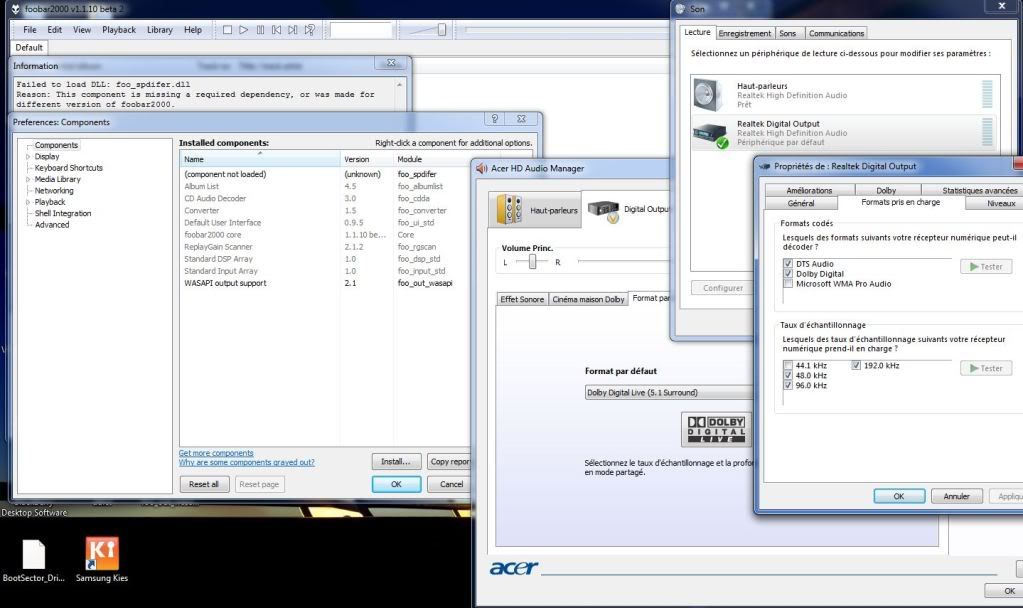The height and width of the screenshot is (608, 1023).
Task: Open the Format par défaut dropdown
Action: click(x=669, y=393)
